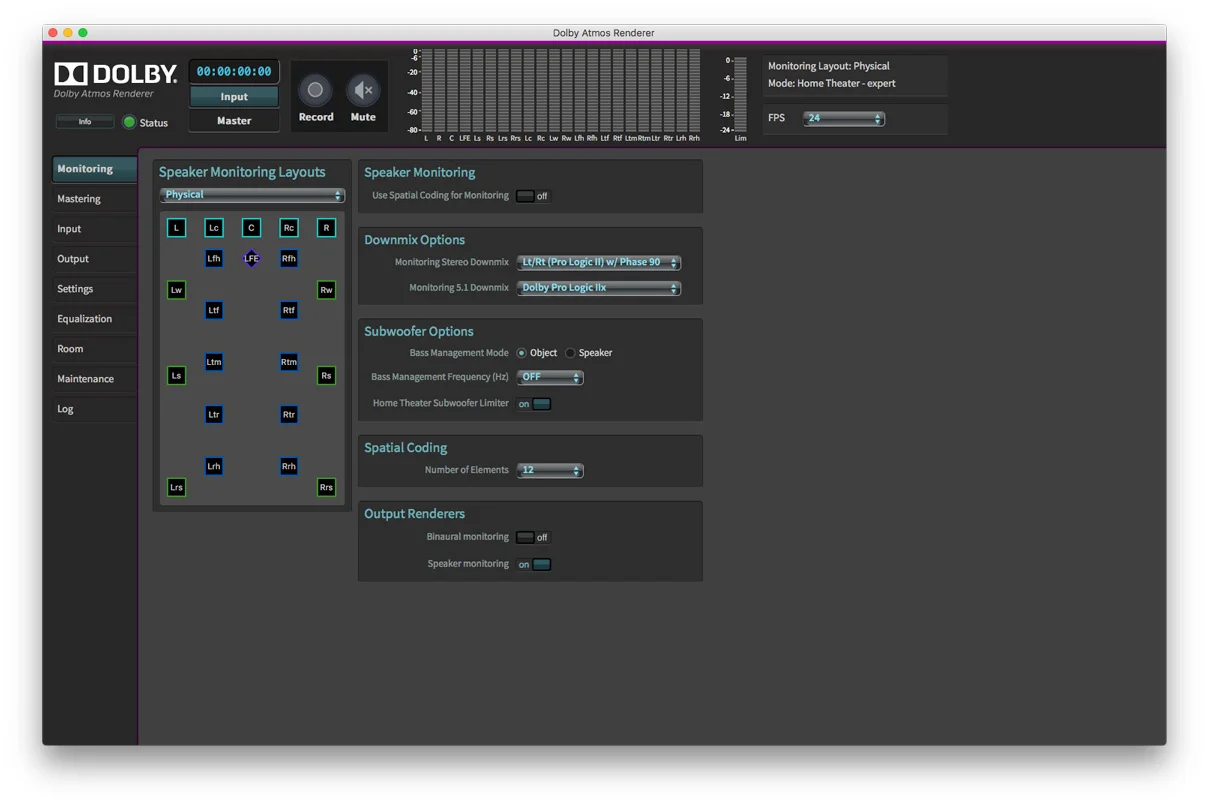
Task: Open the Log tab
Action: tap(94, 409)
